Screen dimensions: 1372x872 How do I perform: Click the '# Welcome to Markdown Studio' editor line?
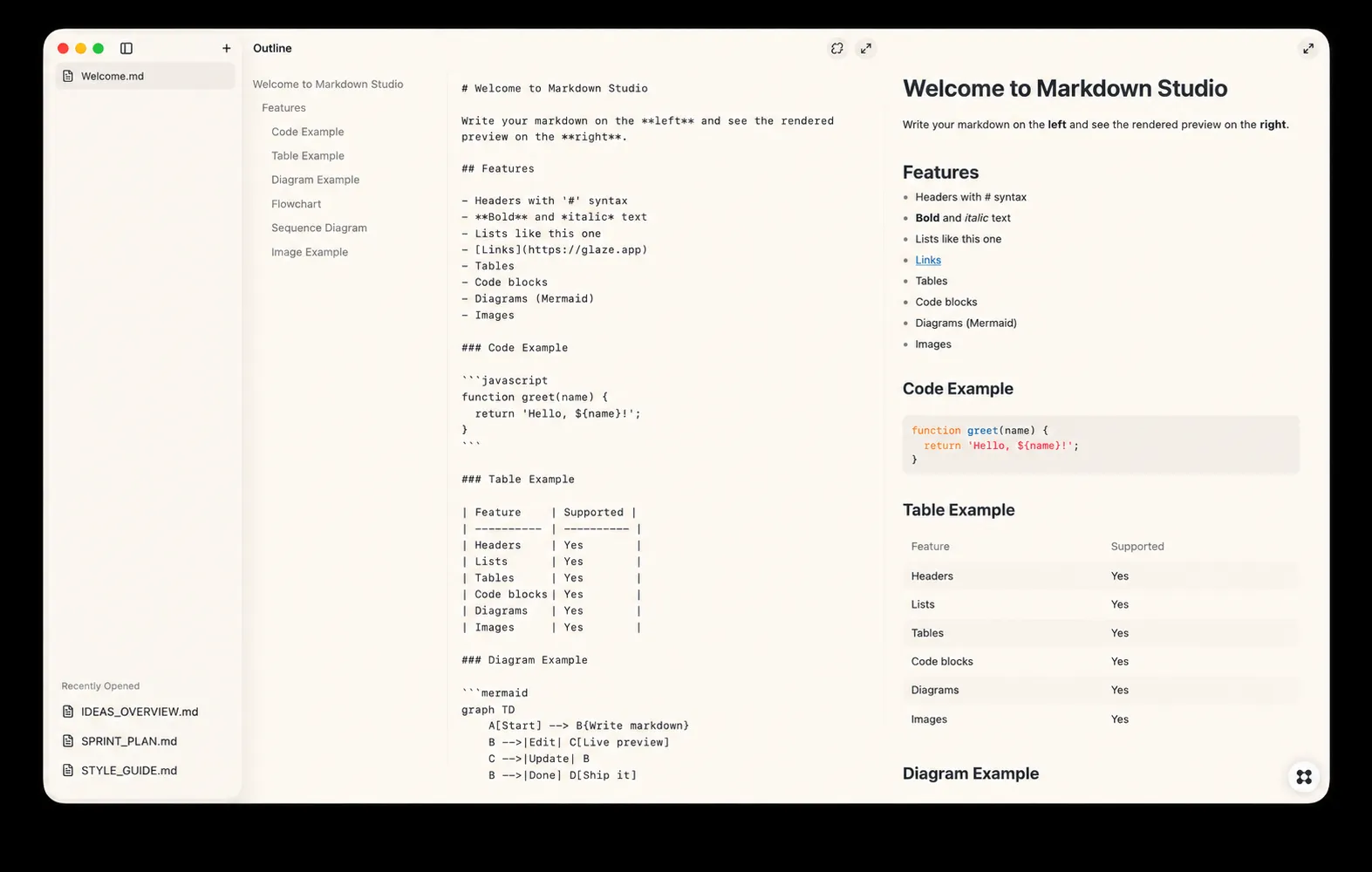(554, 88)
